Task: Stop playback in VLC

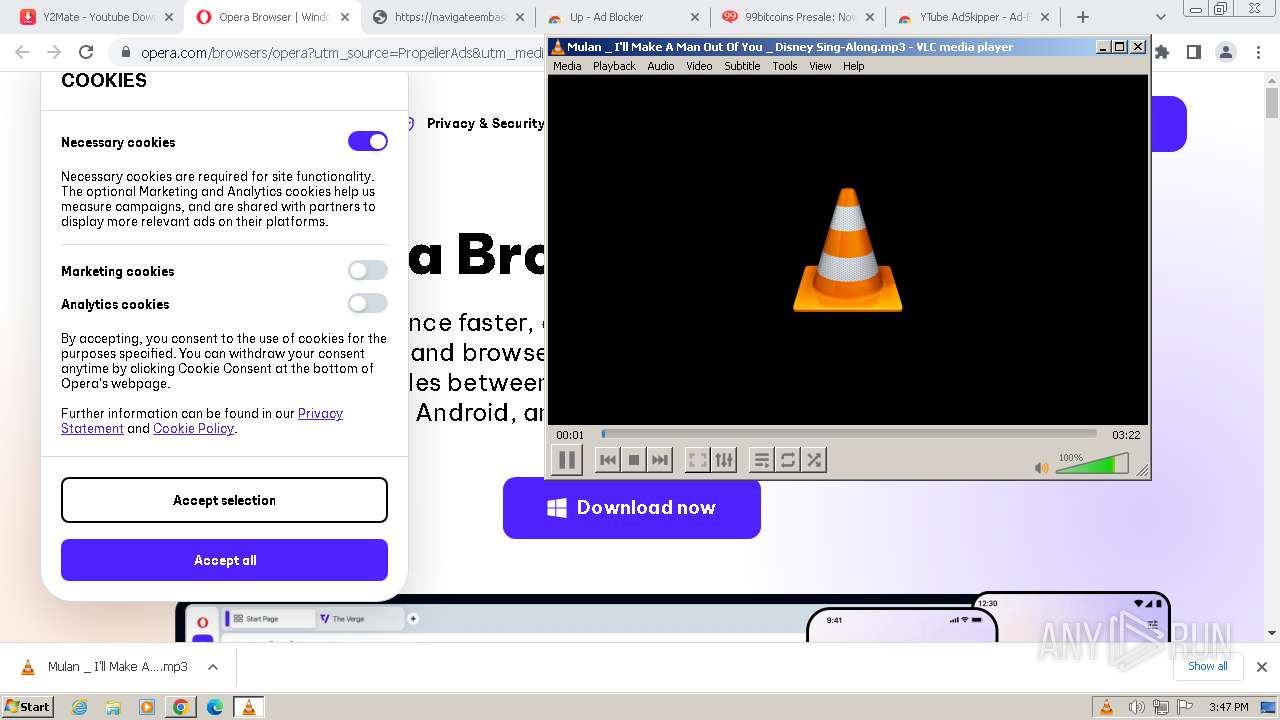Action: coord(633,460)
